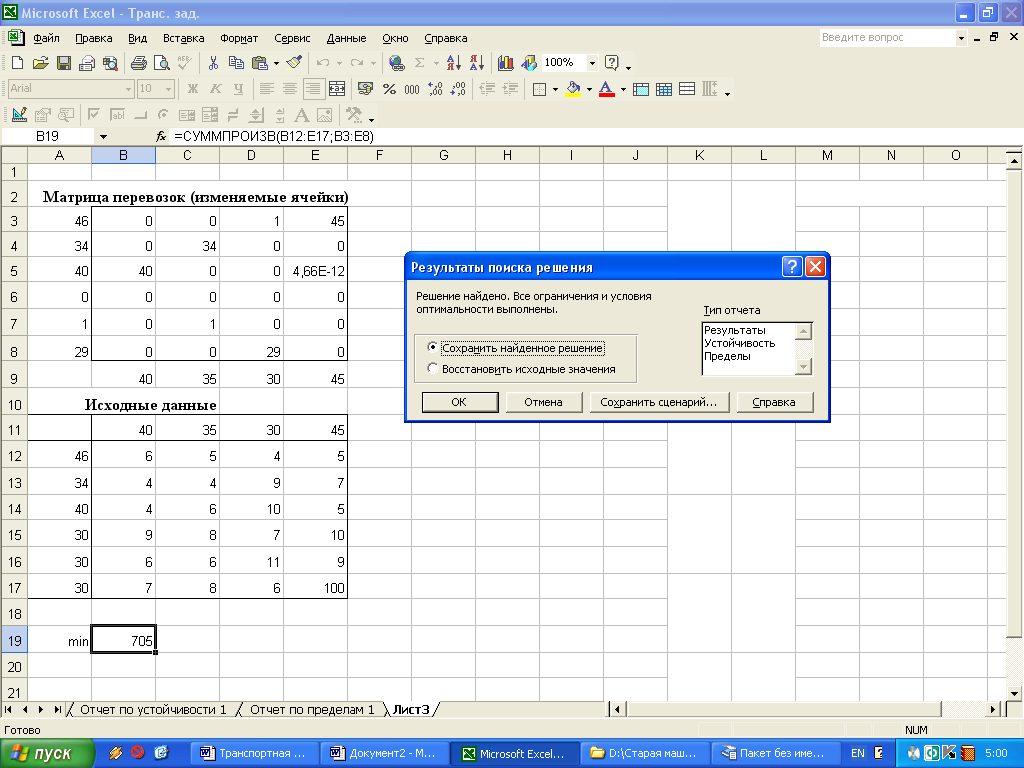1024x768 pixels.
Task: Select the Format Painter brush icon
Action: pyautogui.click(x=295, y=63)
